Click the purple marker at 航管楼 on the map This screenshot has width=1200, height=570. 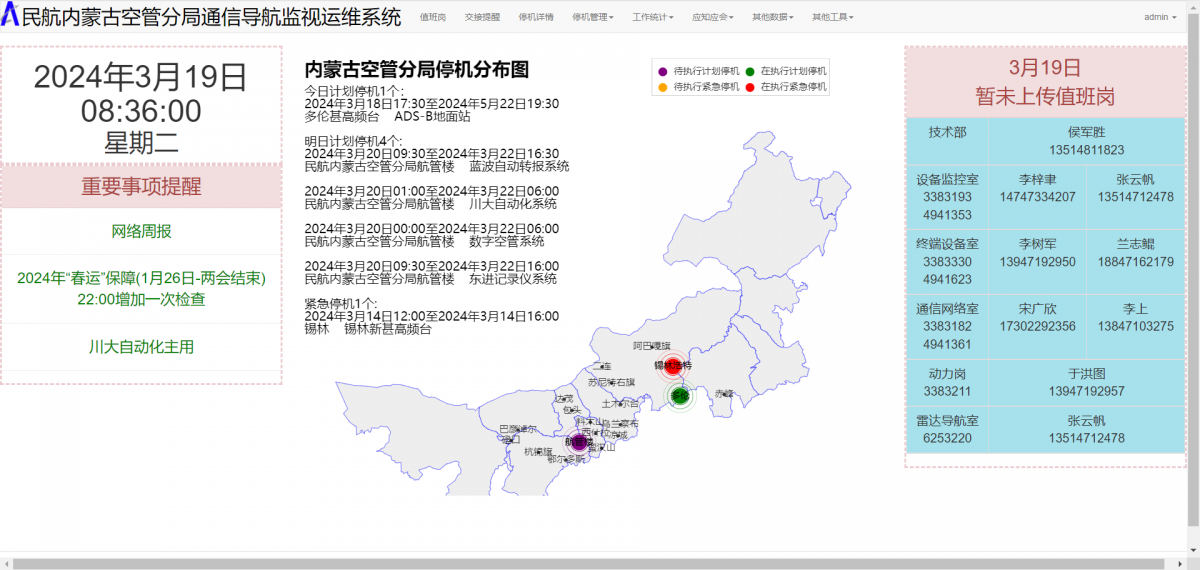578,442
